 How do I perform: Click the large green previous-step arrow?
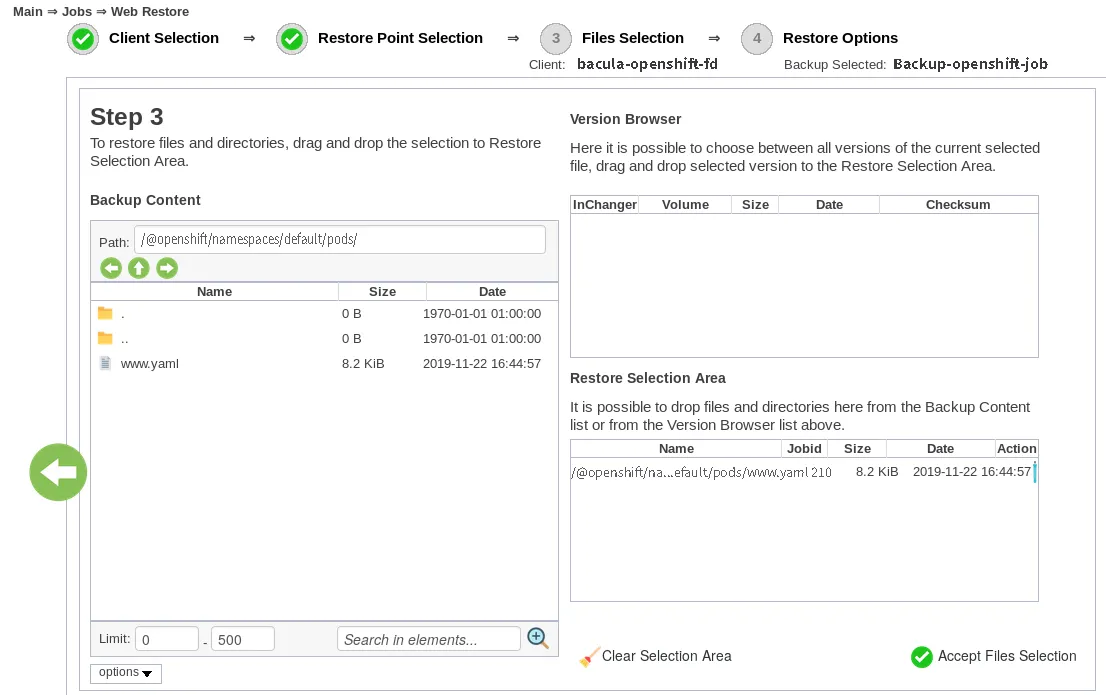point(58,472)
